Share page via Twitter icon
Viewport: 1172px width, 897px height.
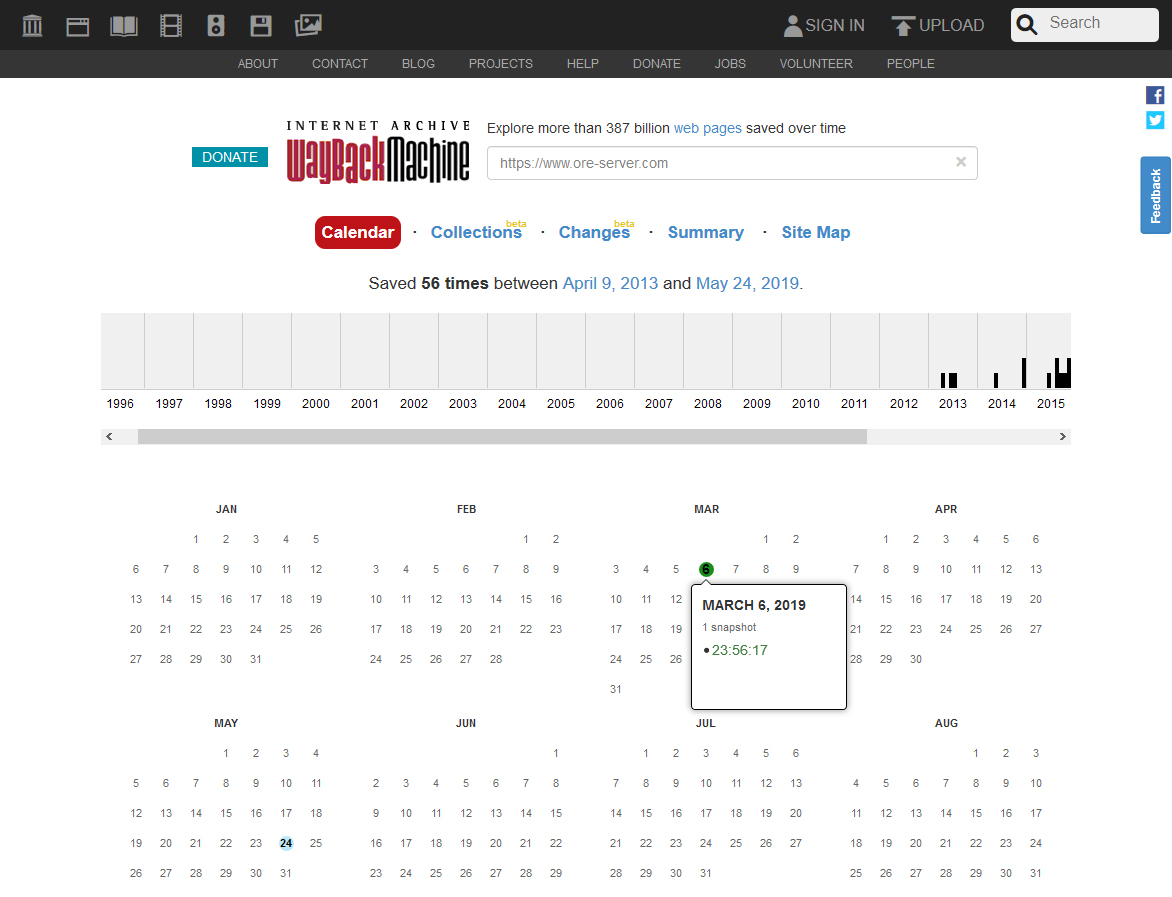[1155, 120]
